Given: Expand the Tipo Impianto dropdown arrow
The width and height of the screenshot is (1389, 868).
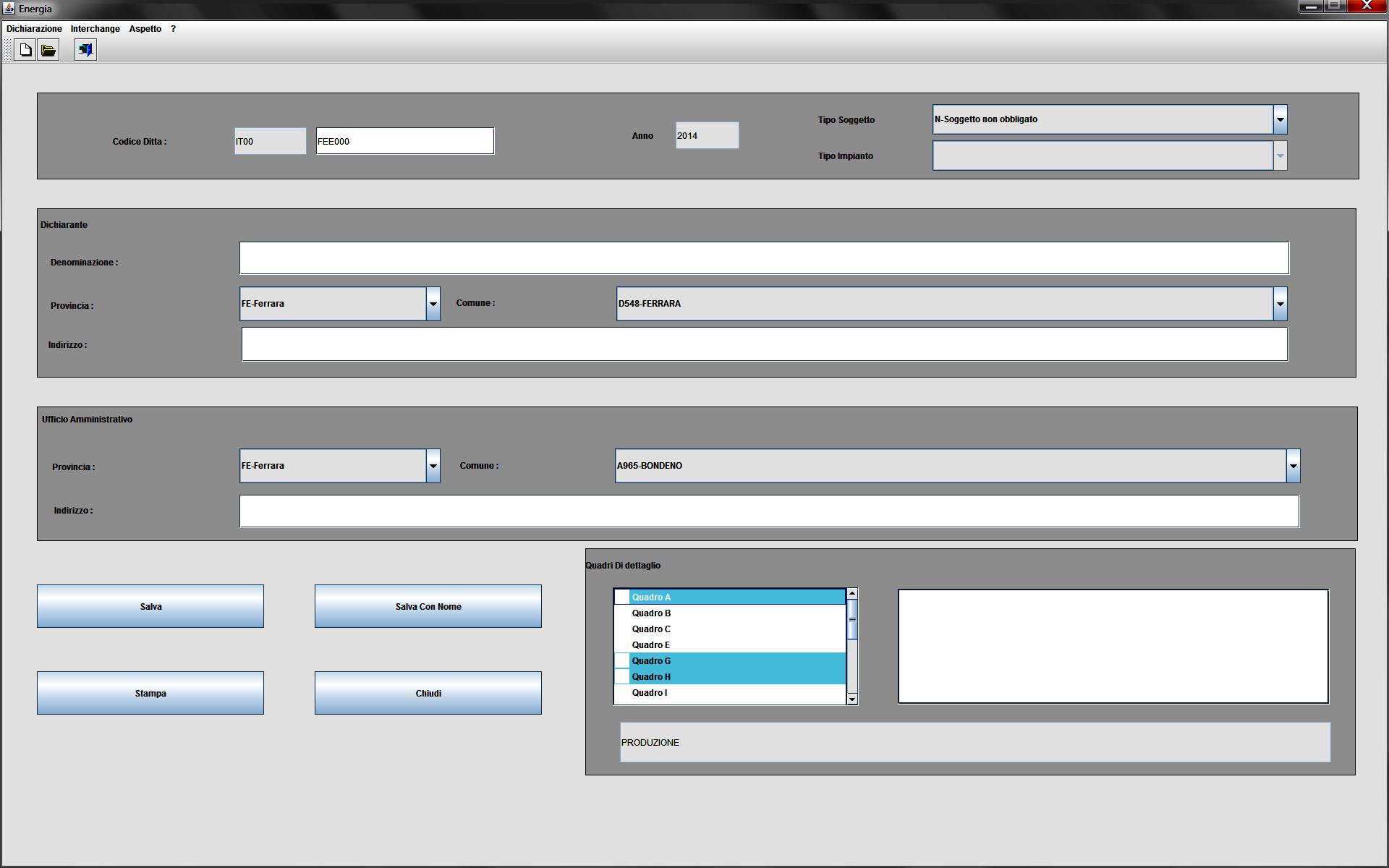Looking at the screenshot, I should click(1280, 156).
